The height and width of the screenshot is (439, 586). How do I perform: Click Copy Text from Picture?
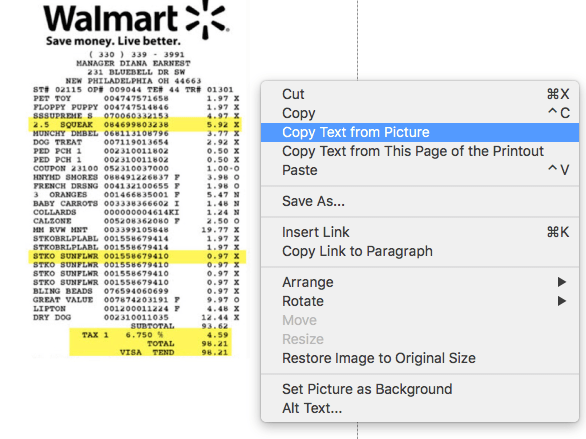[x=420, y=132]
